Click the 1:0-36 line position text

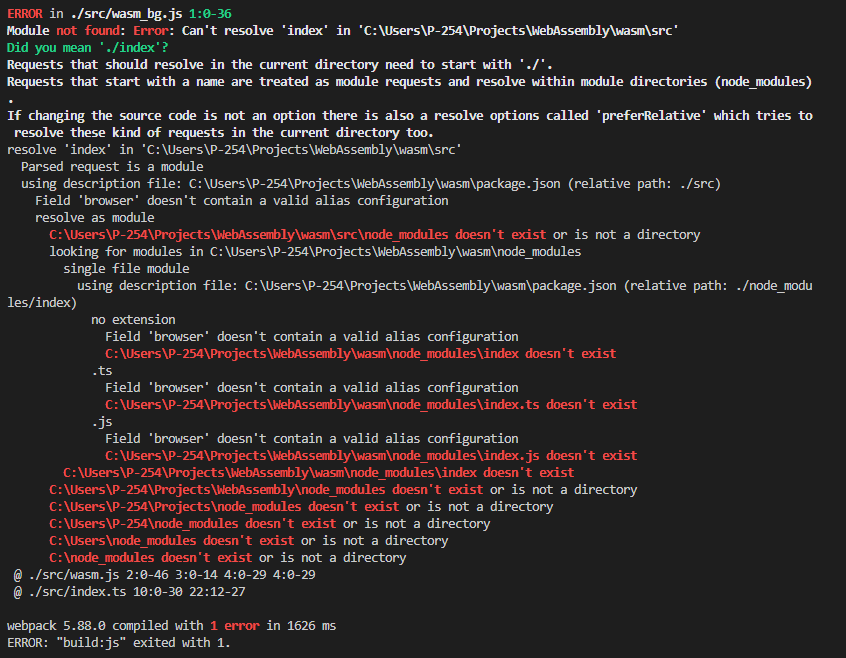coord(210,14)
